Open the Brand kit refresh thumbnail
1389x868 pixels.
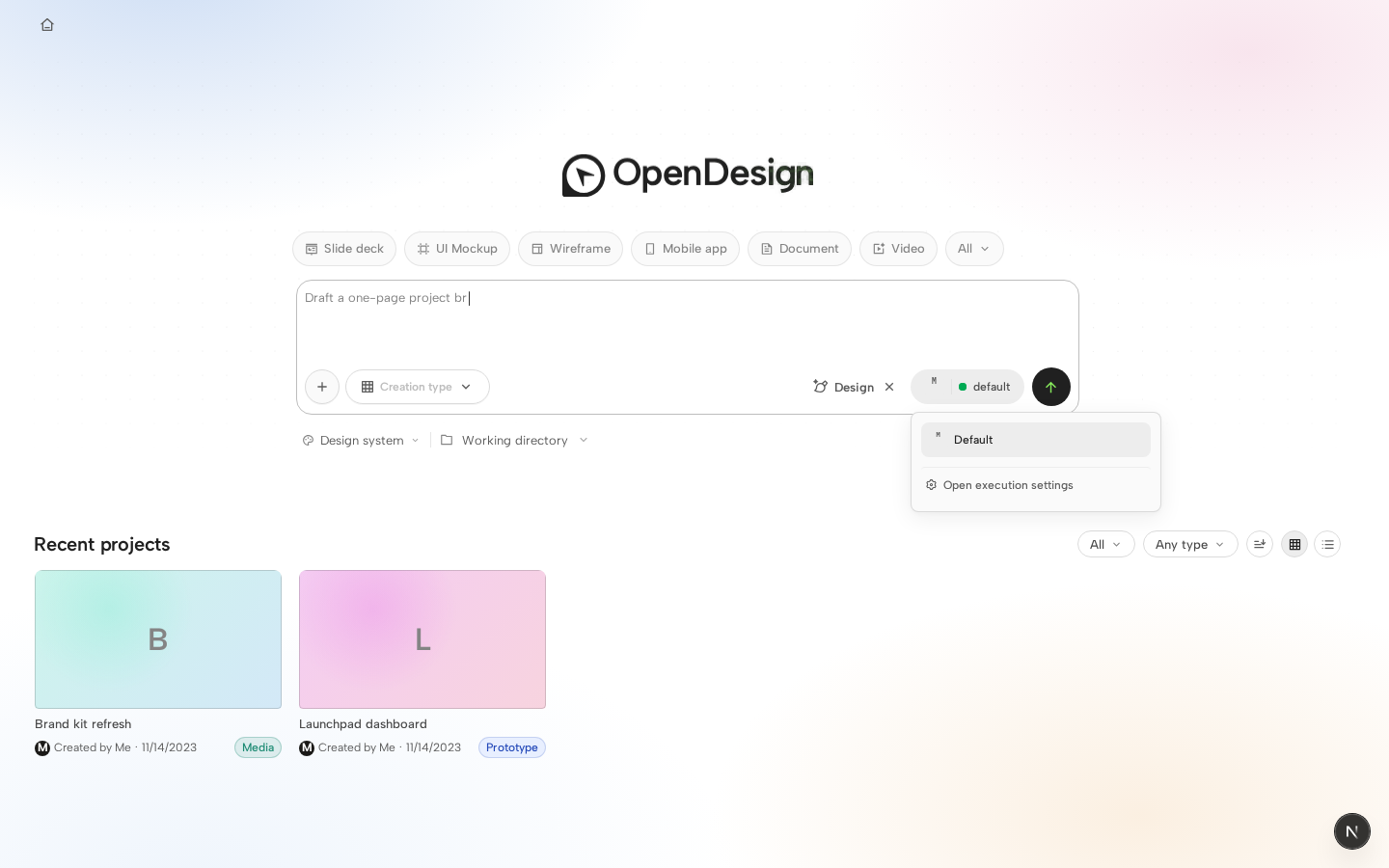click(x=158, y=639)
